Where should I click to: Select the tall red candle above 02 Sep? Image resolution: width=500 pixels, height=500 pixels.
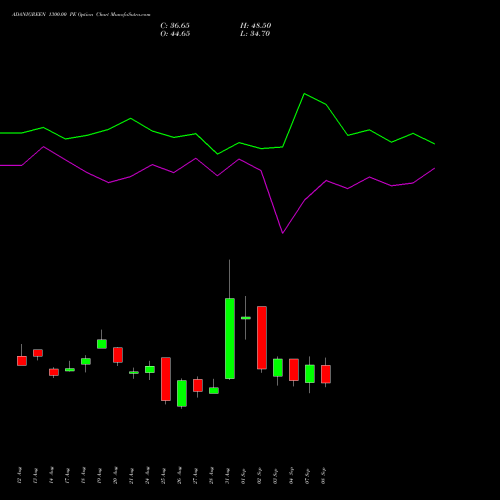pos(262,338)
